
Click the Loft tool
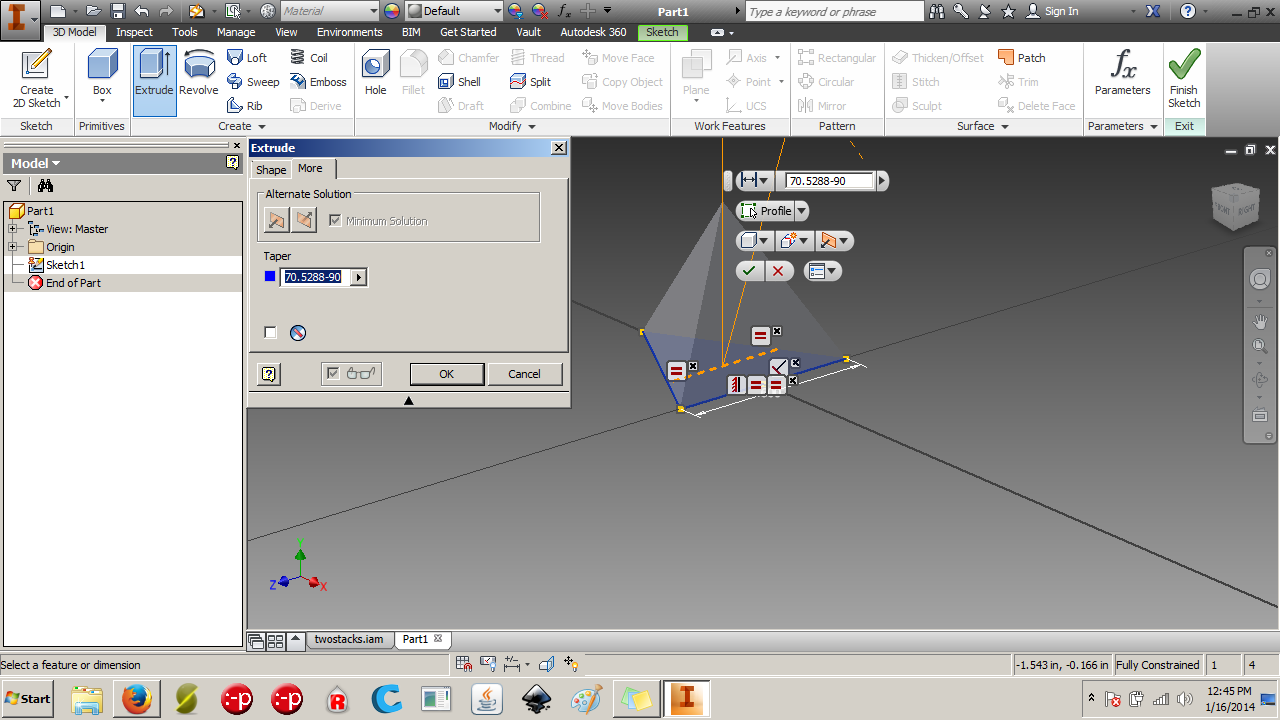point(249,57)
